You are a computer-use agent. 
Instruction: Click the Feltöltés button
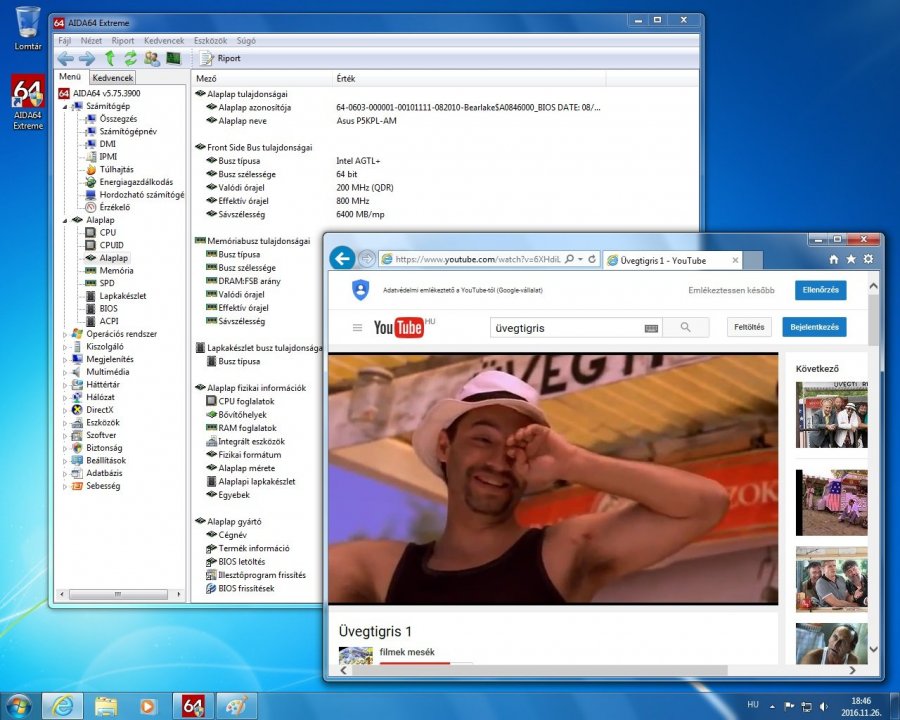749,327
